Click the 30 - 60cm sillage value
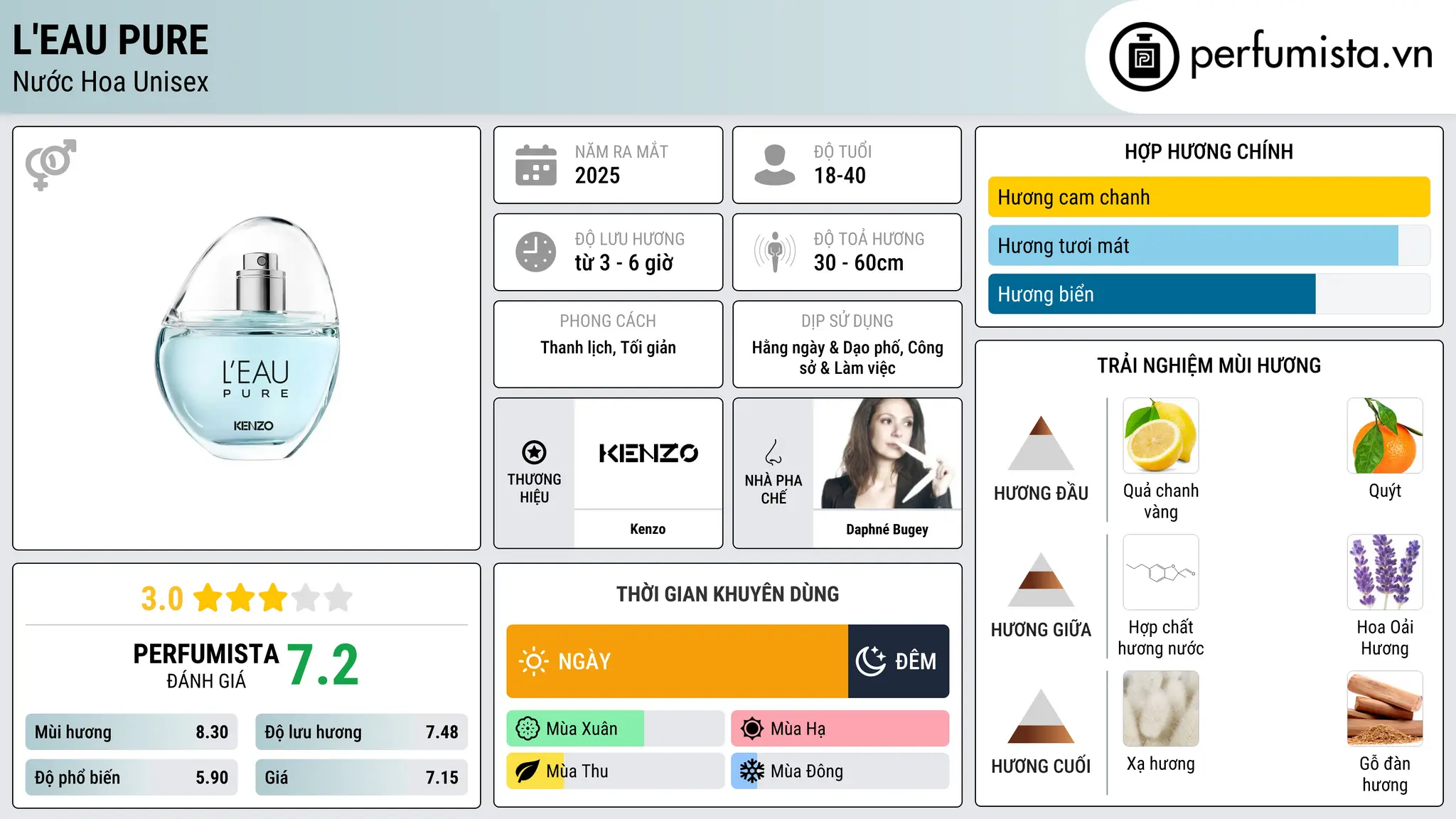Viewport: 1456px width, 819px height. click(859, 263)
